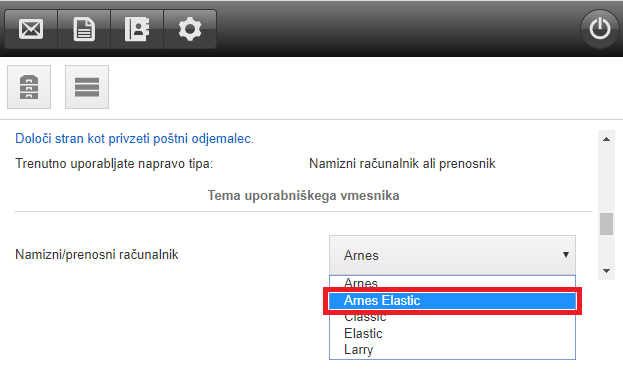Click the Namizni računalnik ali prenosnik text
The image size is (623, 378).
pyautogui.click(x=402, y=163)
